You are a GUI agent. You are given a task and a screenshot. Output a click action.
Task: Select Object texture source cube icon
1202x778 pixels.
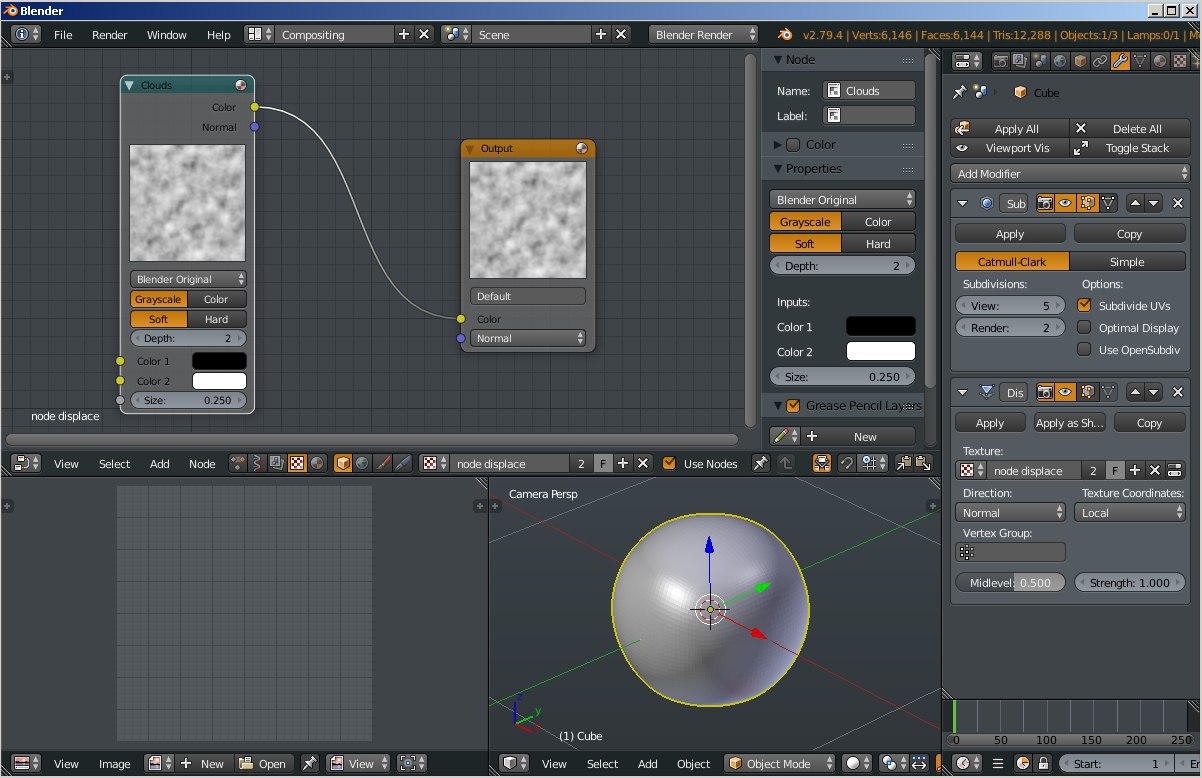click(343, 463)
